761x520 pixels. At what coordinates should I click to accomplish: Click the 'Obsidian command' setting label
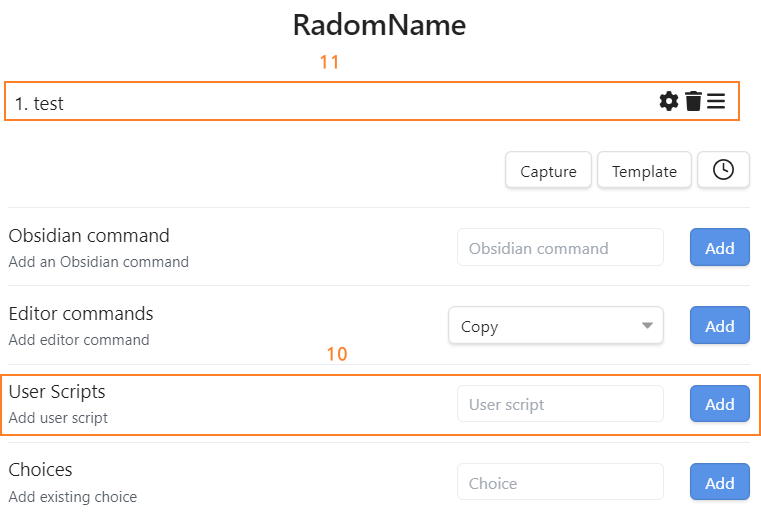point(89,236)
